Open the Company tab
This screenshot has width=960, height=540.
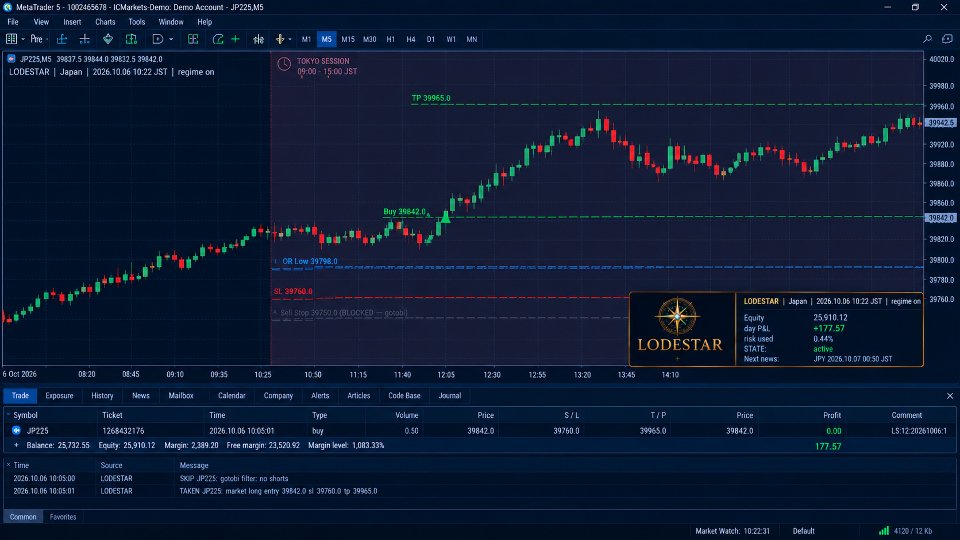[x=278, y=396]
